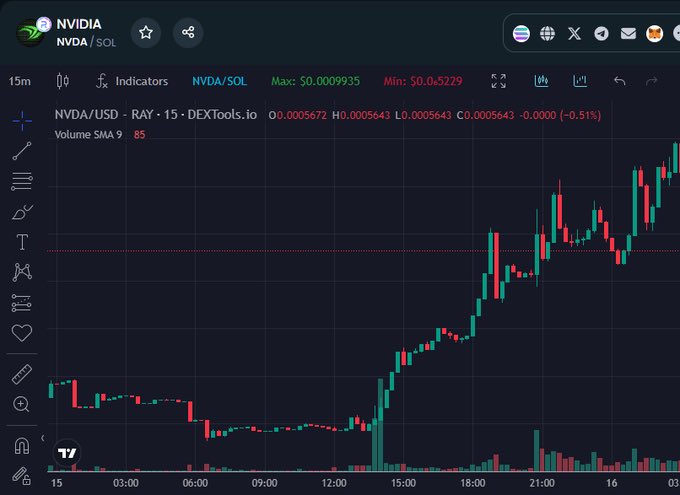Click the 12:00 time axis label
The image size is (680, 495).
click(x=334, y=483)
